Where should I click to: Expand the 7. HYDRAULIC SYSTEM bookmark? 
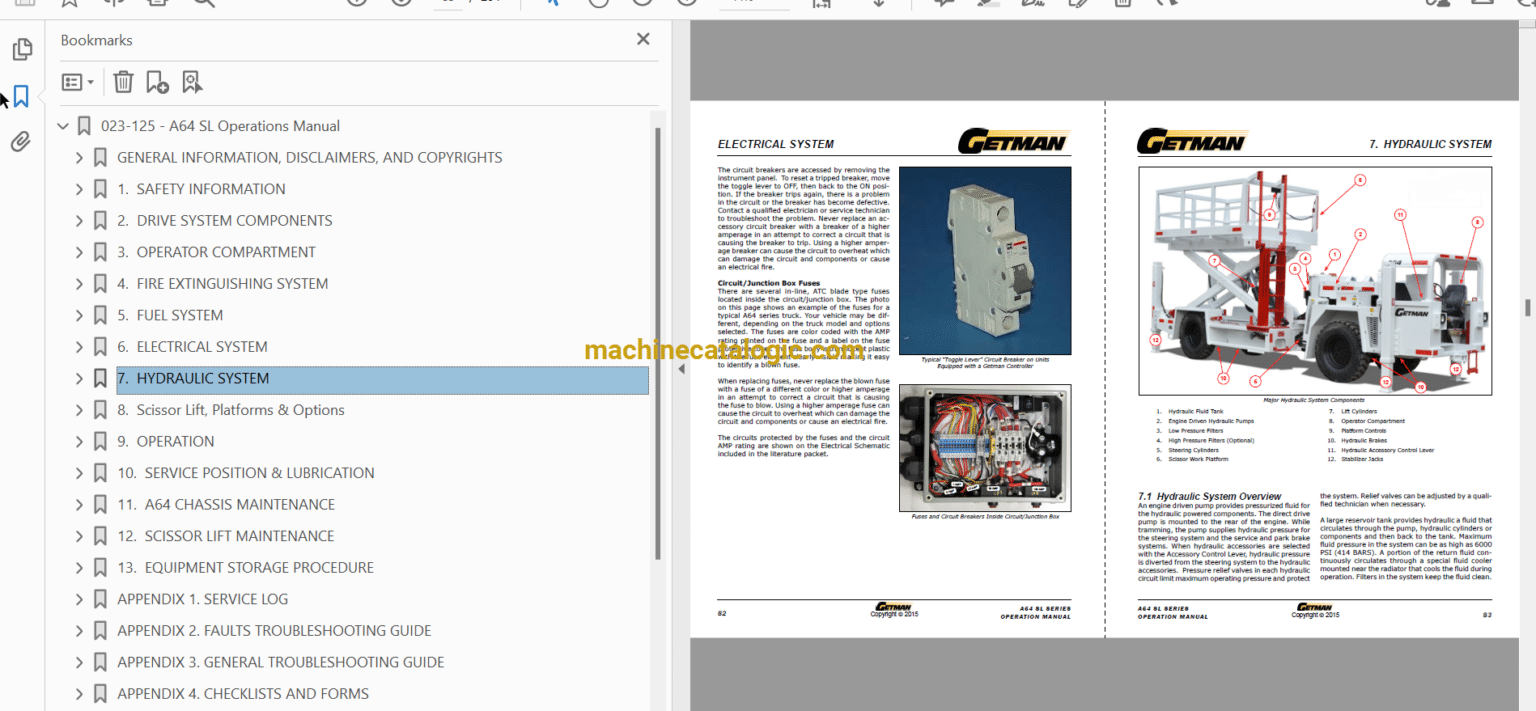80,379
